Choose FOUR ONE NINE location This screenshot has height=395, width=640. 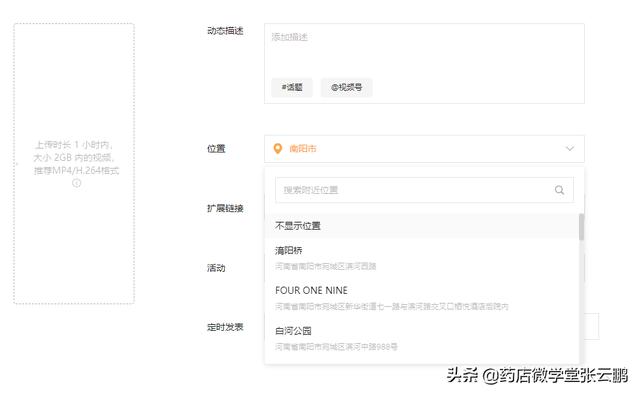point(422,298)
